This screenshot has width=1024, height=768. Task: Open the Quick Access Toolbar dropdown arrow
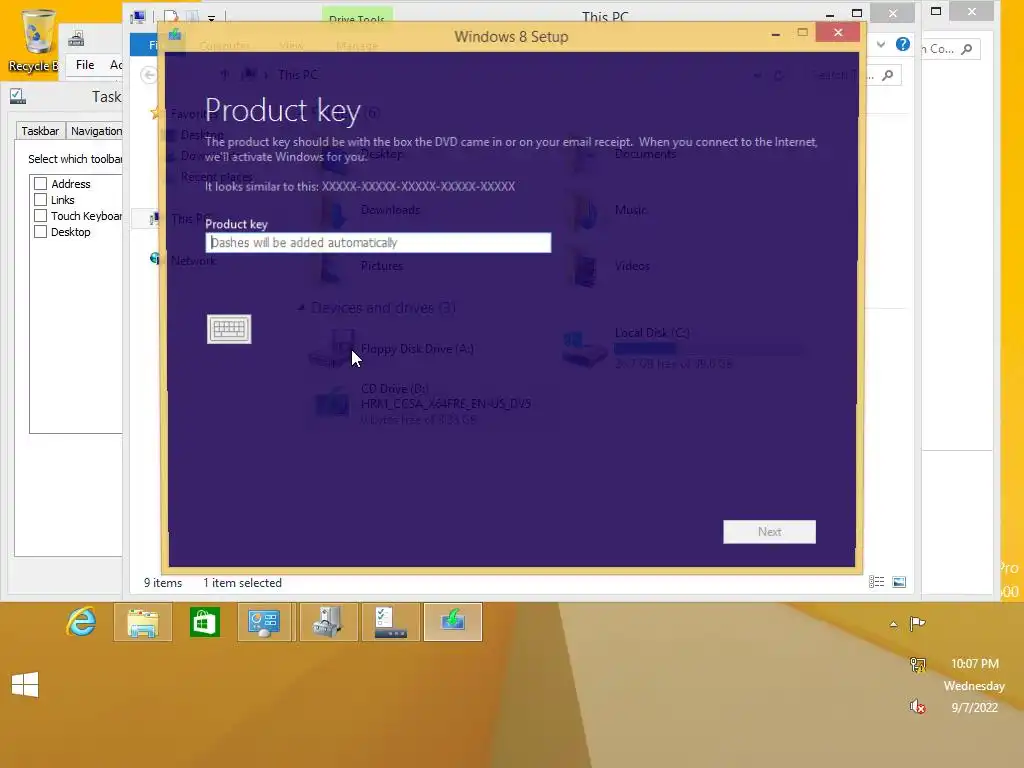(212, 18)
